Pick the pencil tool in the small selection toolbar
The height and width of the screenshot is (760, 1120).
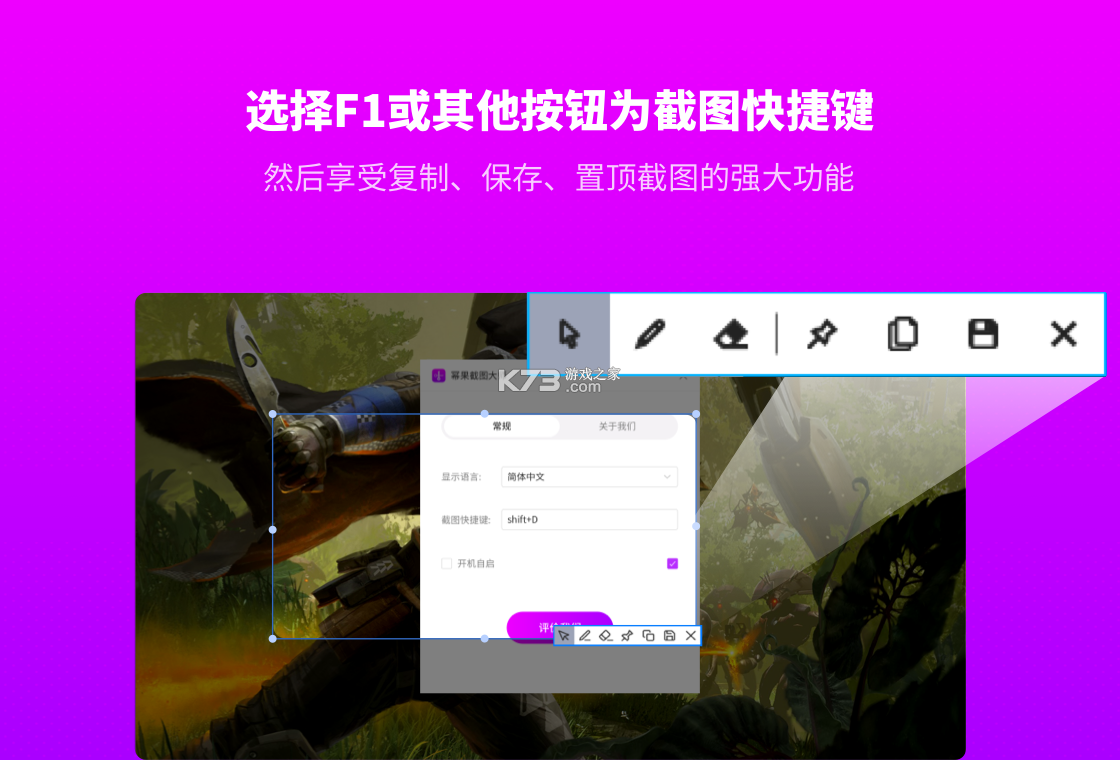coord(585,636)
